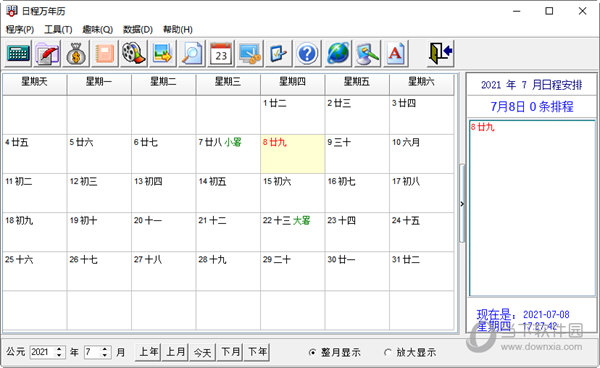
Task: Click the blue help question icon
Action: (307, 54)
